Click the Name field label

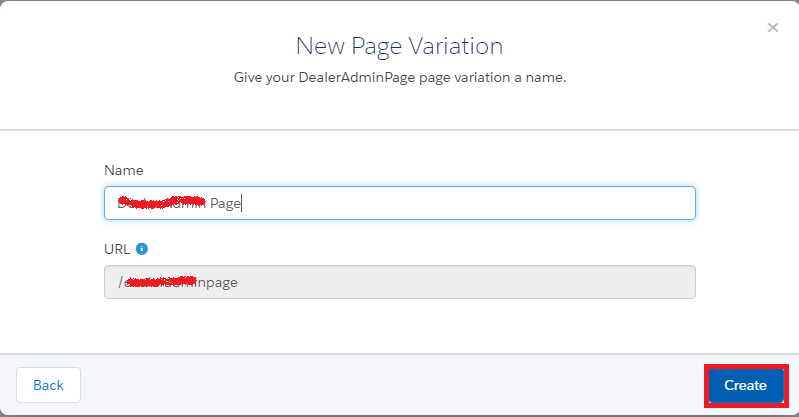(x=123, y=171)
